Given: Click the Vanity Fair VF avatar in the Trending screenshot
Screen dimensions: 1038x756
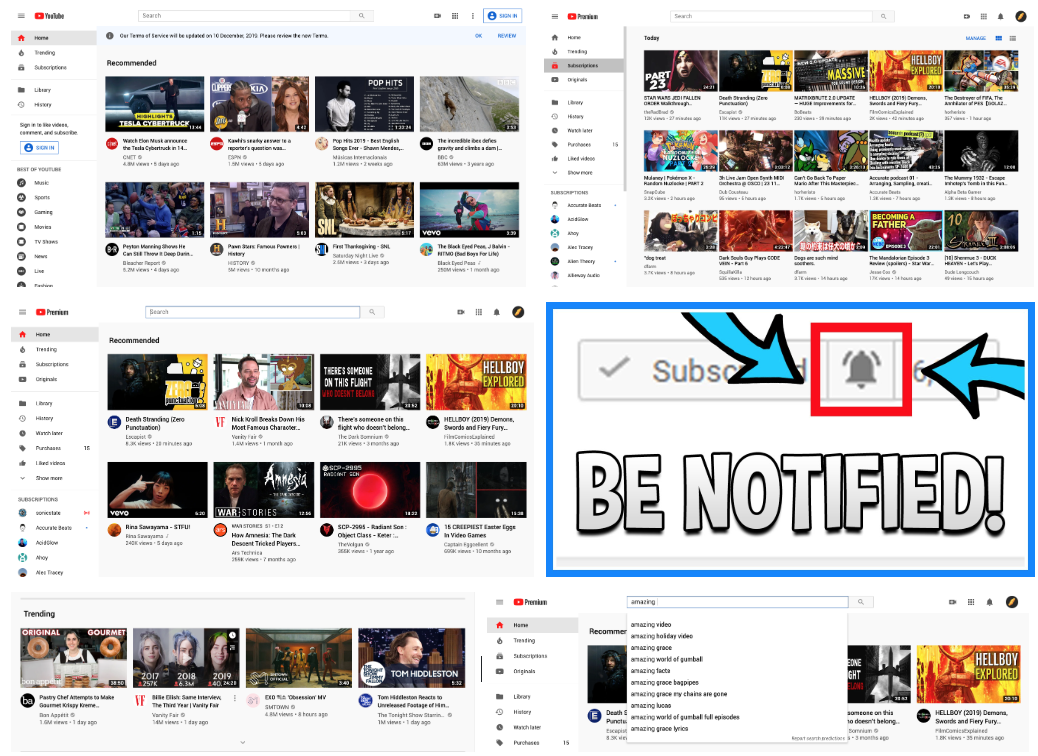Looking at the screenshot, I should click(140, 700).
